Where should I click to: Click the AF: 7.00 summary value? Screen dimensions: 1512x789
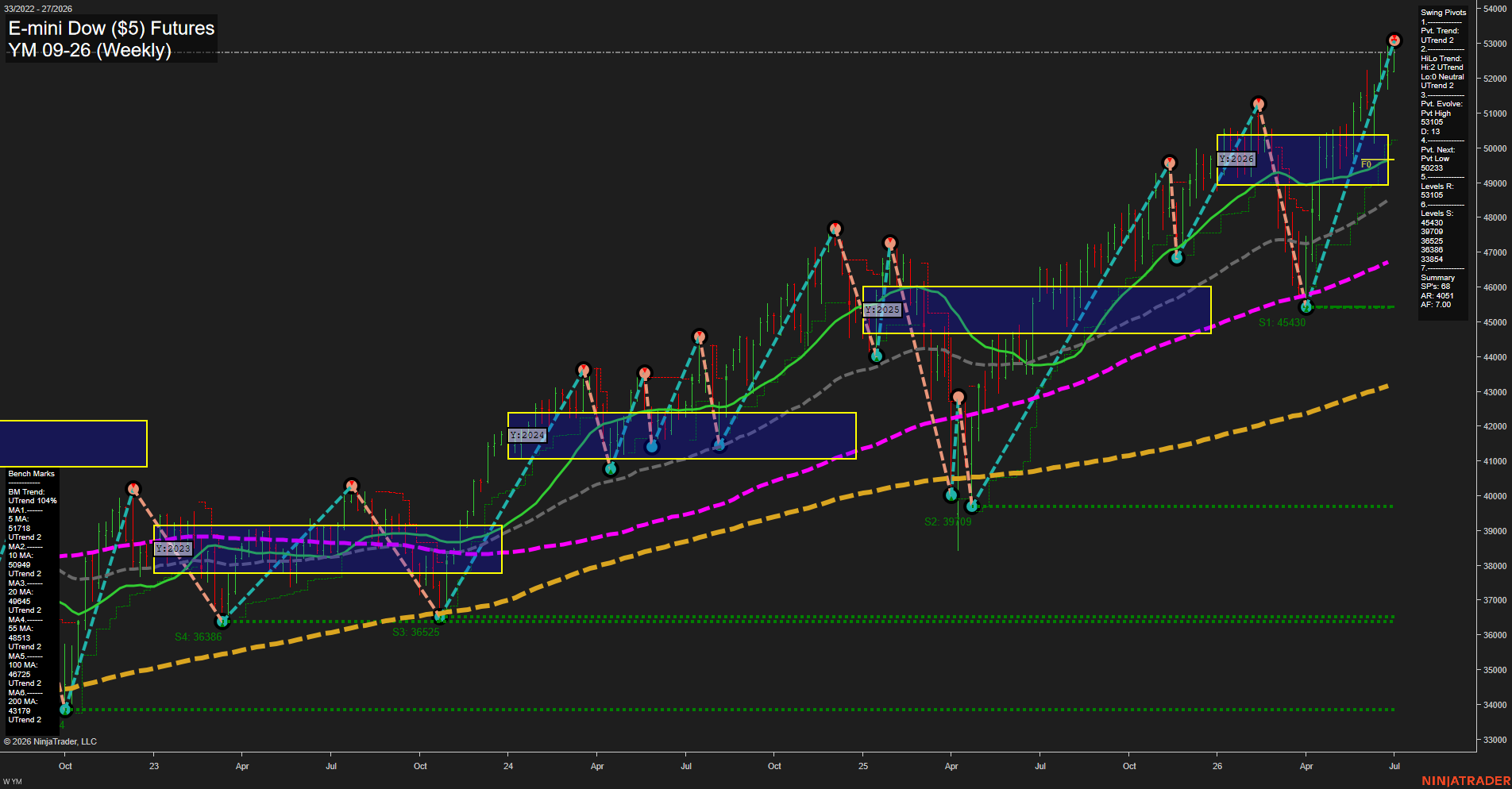(x=1436, y=305)
